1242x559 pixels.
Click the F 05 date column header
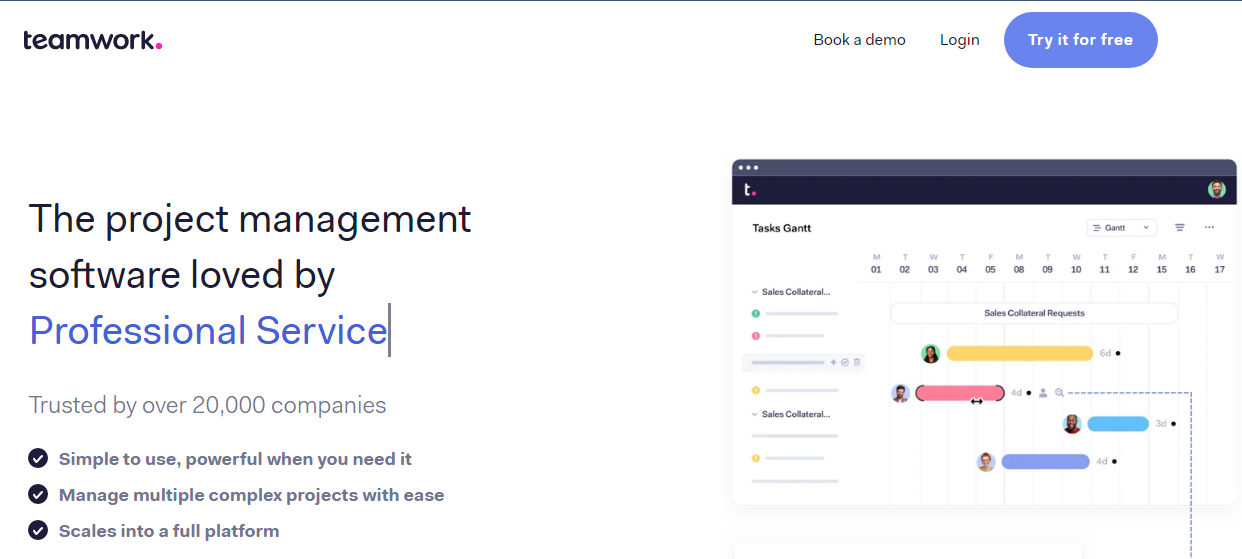990,263
